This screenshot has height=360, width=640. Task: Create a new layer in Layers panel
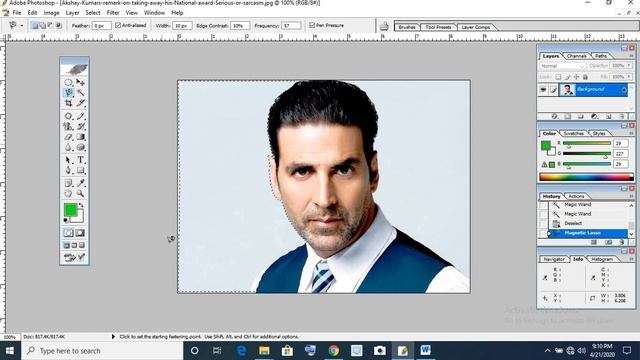coord(609,116)
